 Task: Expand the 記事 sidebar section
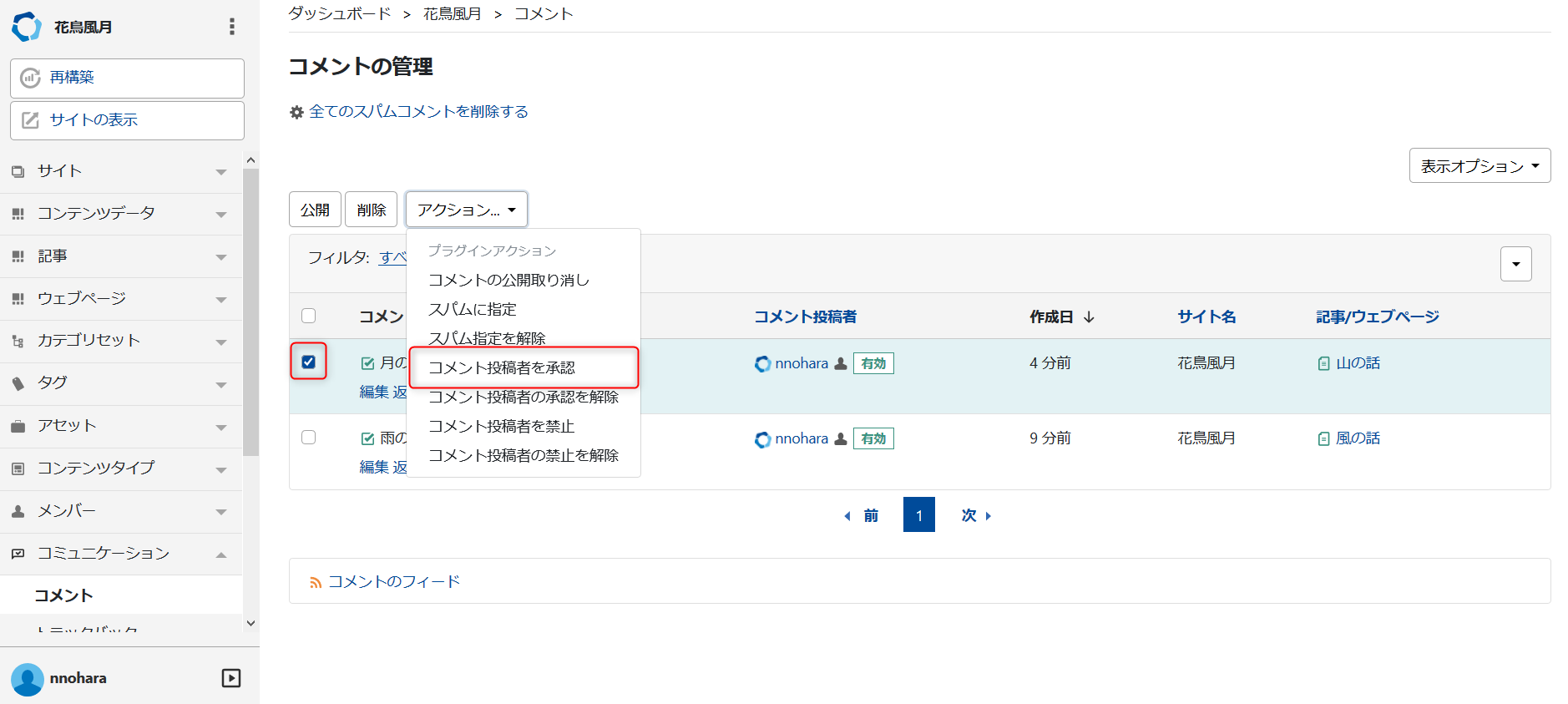pos(221,257)
